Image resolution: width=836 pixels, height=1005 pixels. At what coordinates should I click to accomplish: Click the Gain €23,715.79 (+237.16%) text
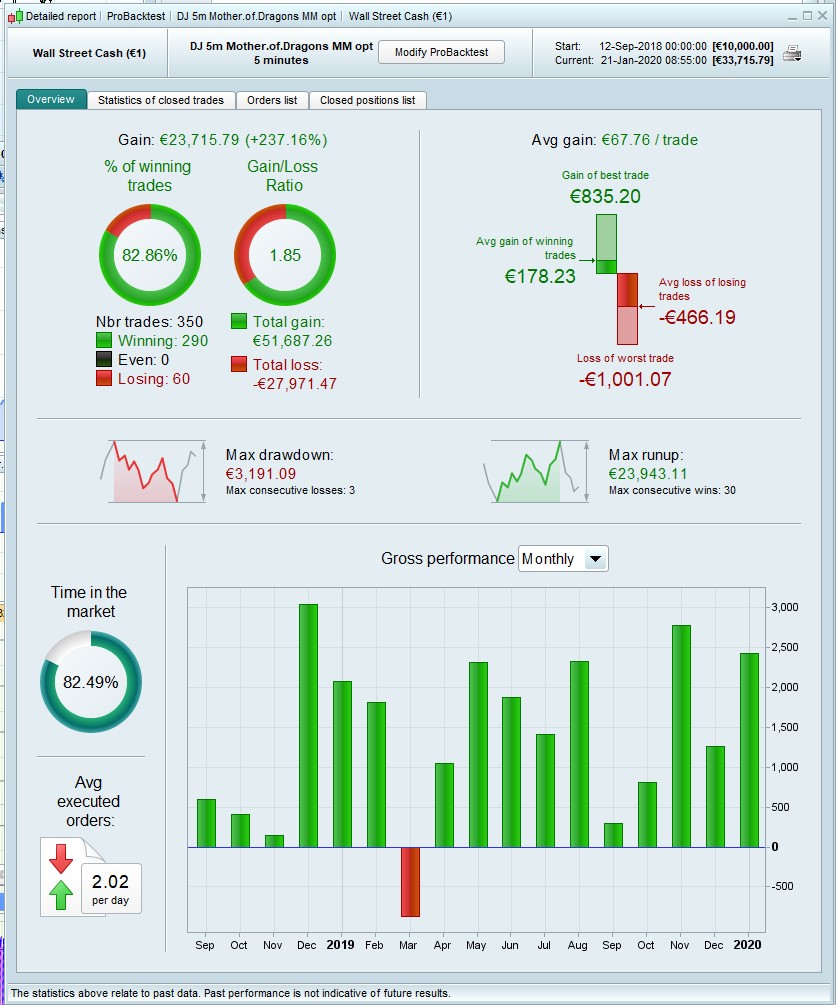pos(222,140)
